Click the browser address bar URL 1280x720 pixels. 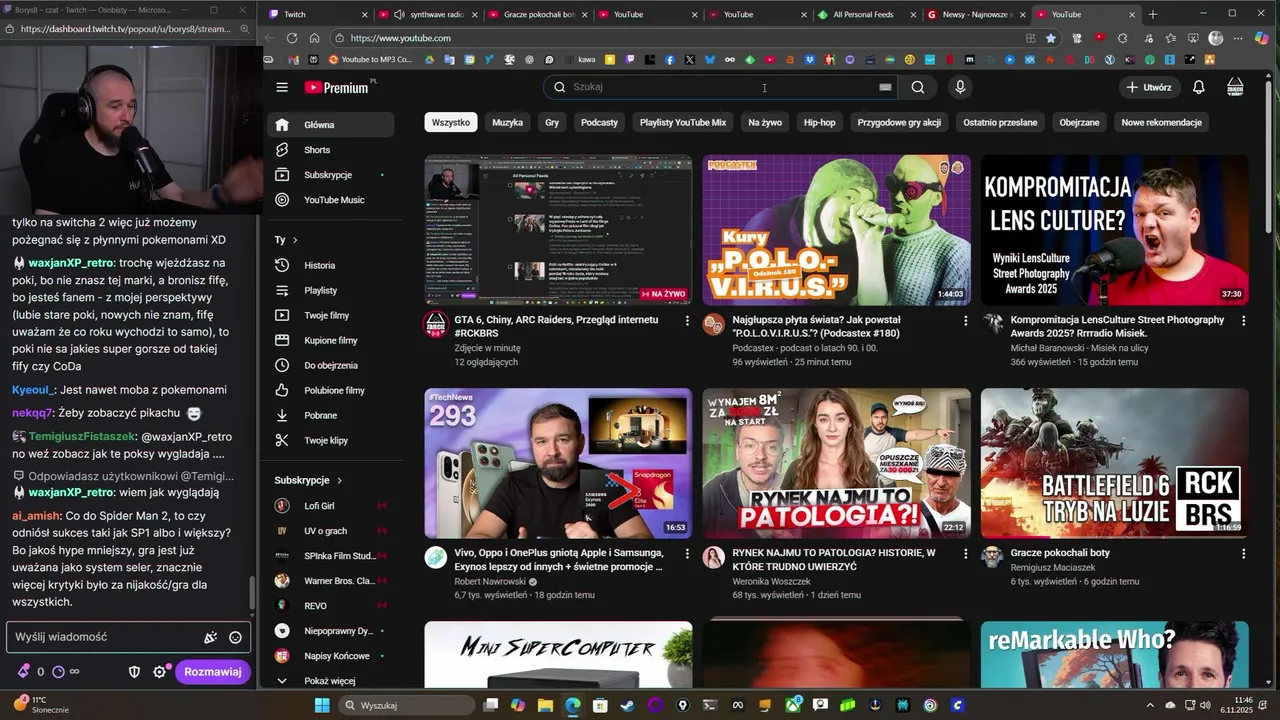pyautogui.click(x=400, y=38)
